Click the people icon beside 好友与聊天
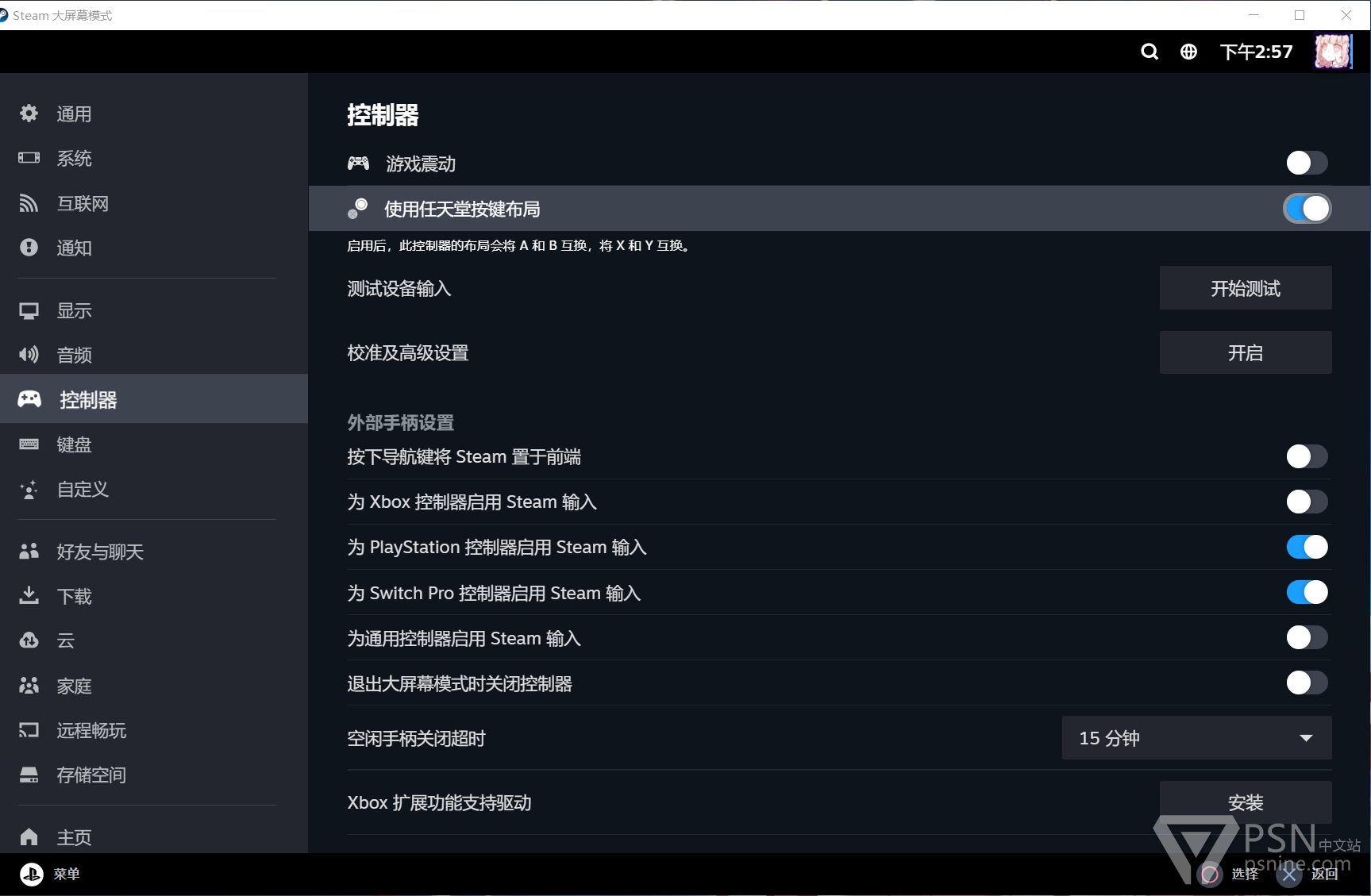This screenshot has width=1371, height=896. tap(29, 551)
